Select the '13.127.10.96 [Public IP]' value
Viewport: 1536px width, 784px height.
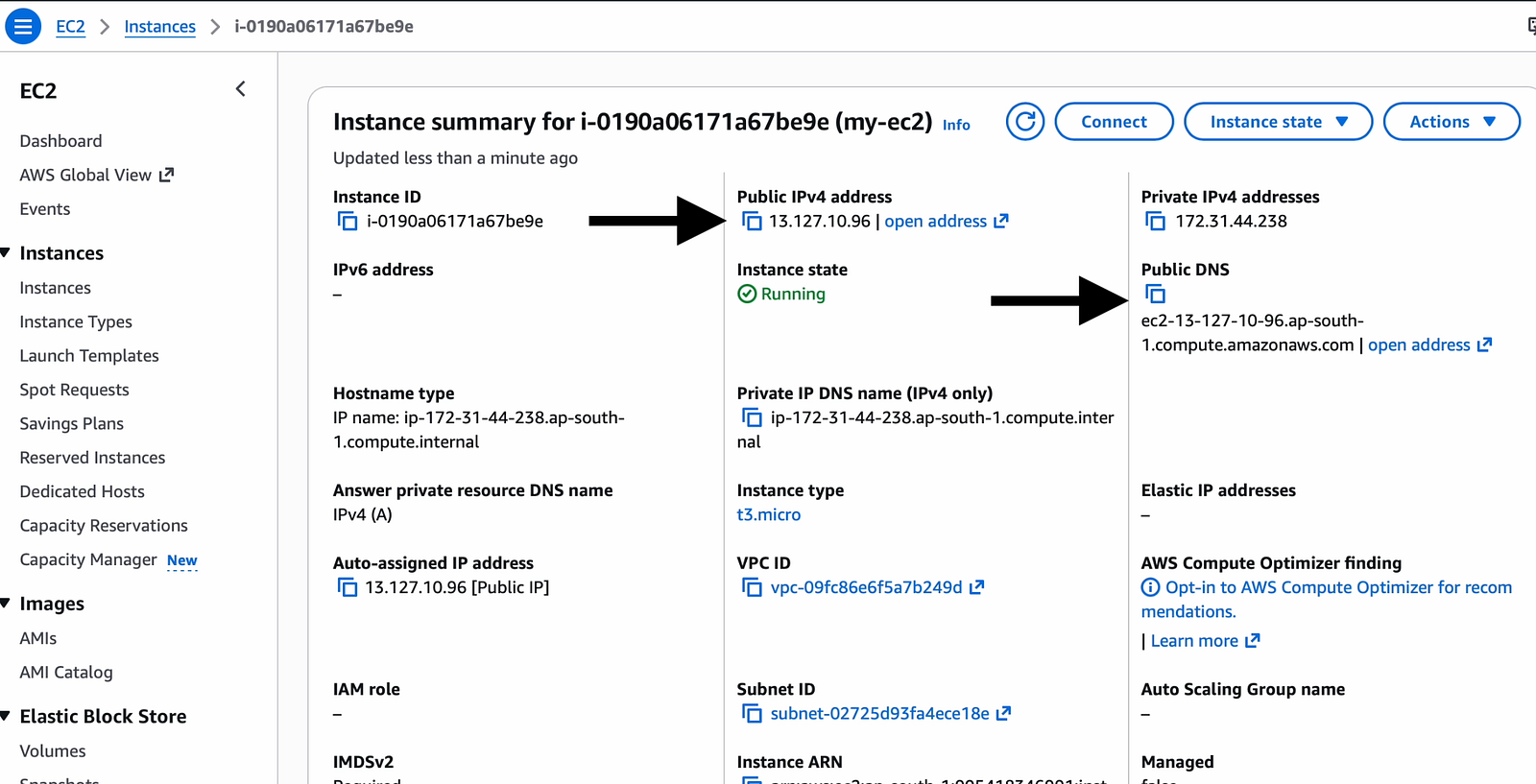(457, 587)
